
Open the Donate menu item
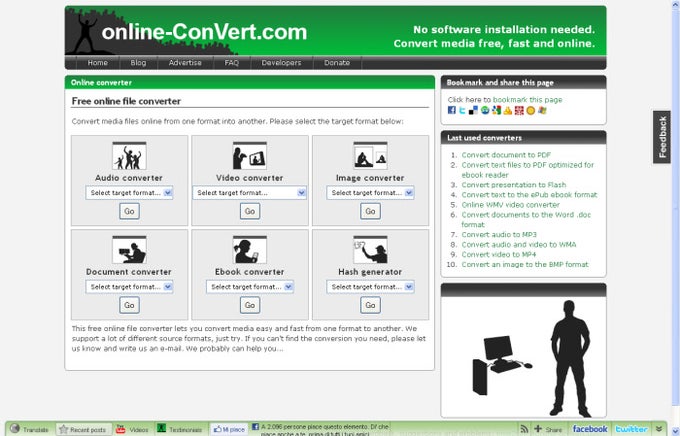pos(337,62)
